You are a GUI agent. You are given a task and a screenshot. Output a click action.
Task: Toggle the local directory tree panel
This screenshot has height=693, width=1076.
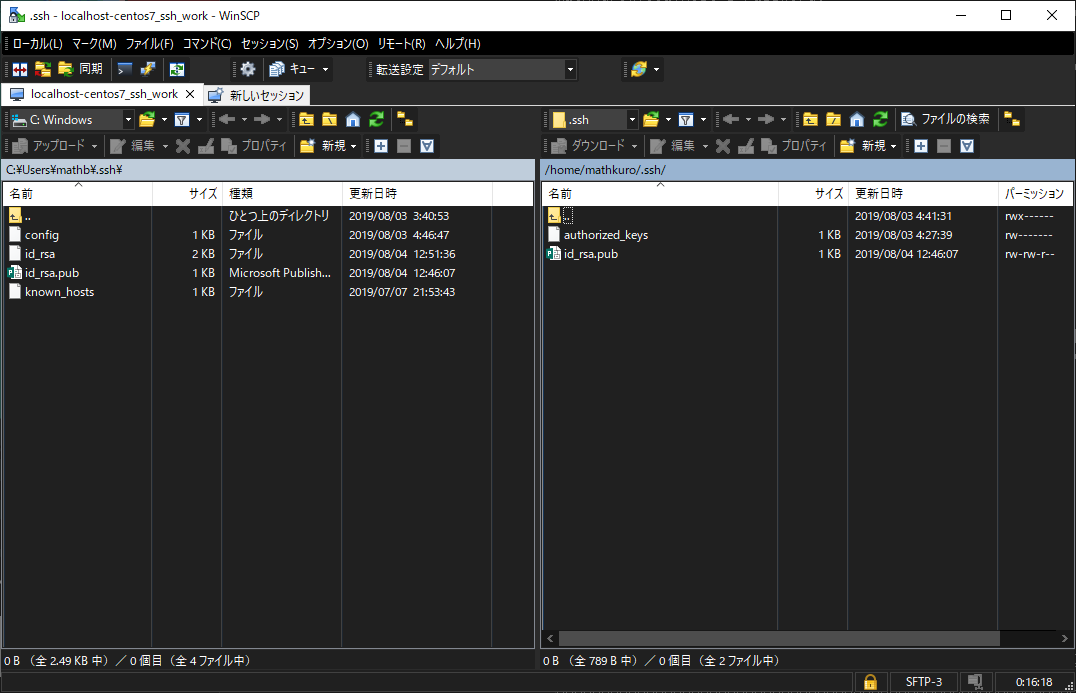[x=405, y=120]
